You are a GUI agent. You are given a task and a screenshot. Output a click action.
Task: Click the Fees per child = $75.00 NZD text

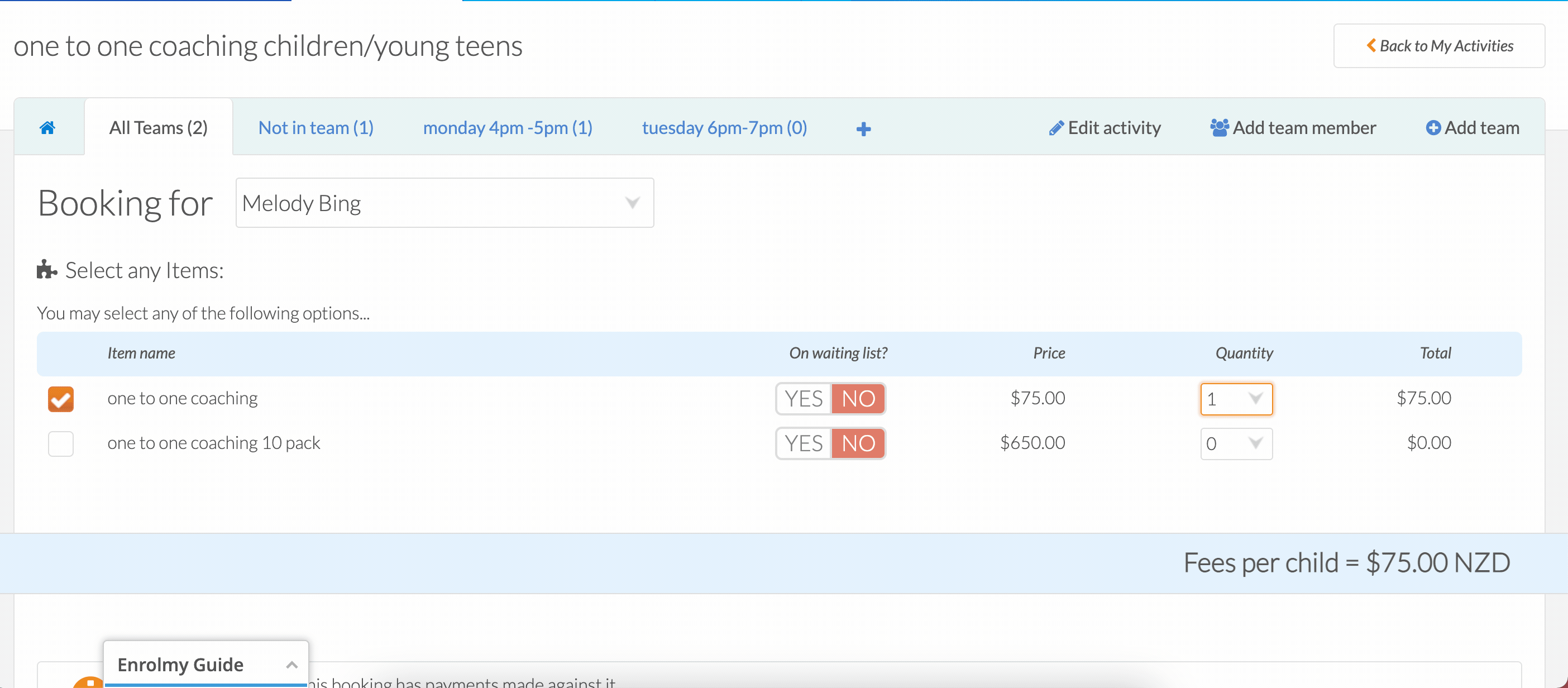(1346, 562)
